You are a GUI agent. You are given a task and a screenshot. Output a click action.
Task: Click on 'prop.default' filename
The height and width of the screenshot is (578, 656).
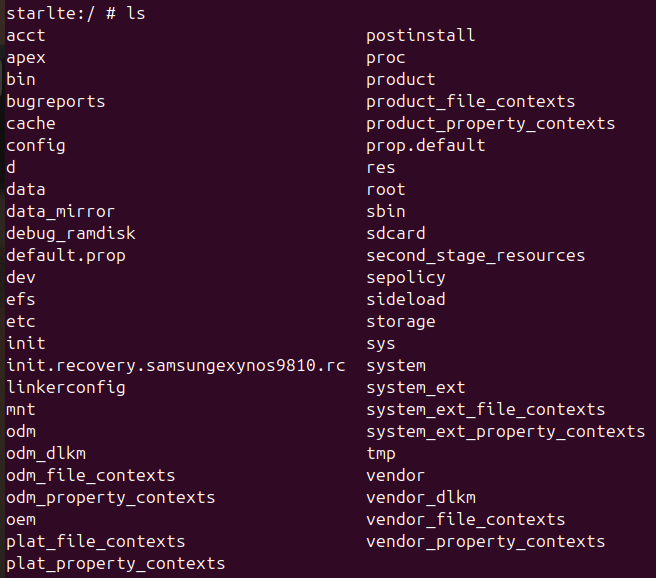[426, 146]
